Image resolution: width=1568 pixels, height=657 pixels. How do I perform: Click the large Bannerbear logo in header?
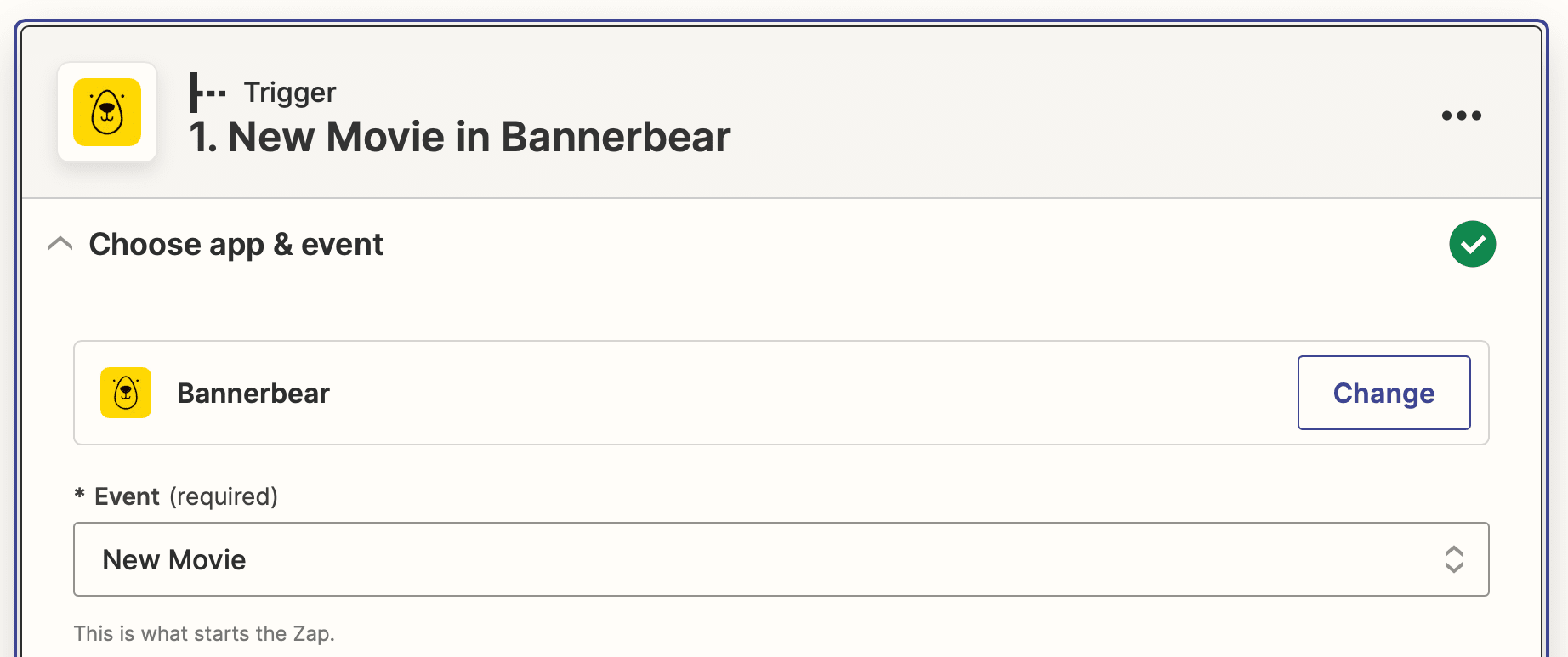pos(107,112)
